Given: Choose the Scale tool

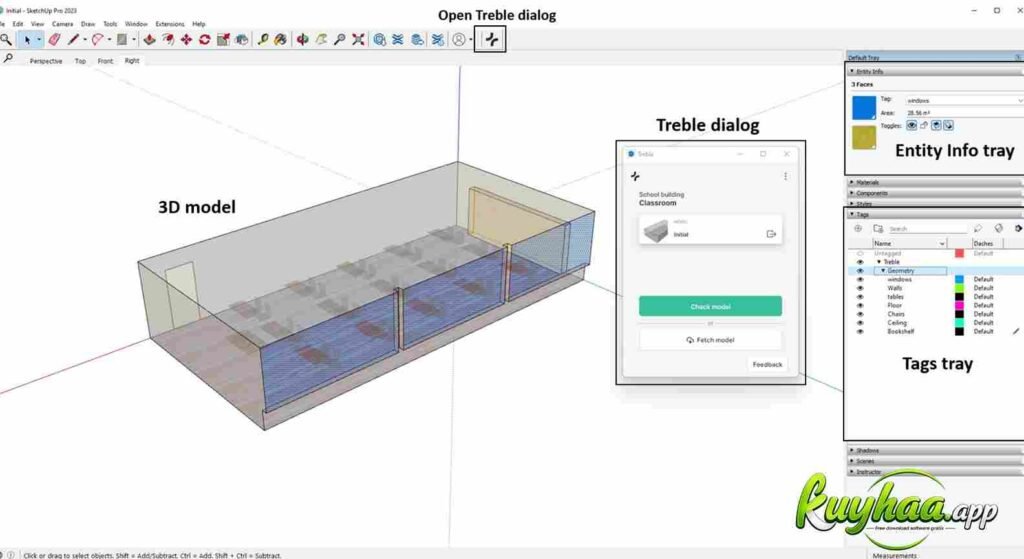Looking at the screenshot, I should coord(223,40).
